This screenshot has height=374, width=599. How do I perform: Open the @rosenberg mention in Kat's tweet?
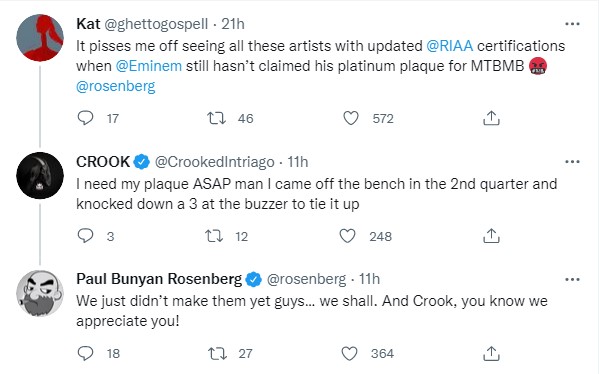click(116, 86)
